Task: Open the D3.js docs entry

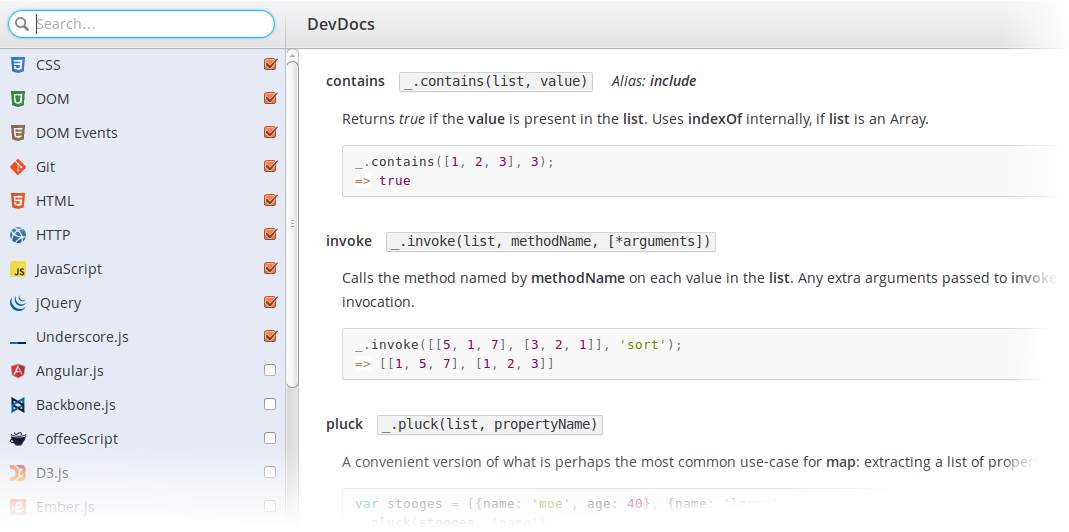Action: click(52, 473)
